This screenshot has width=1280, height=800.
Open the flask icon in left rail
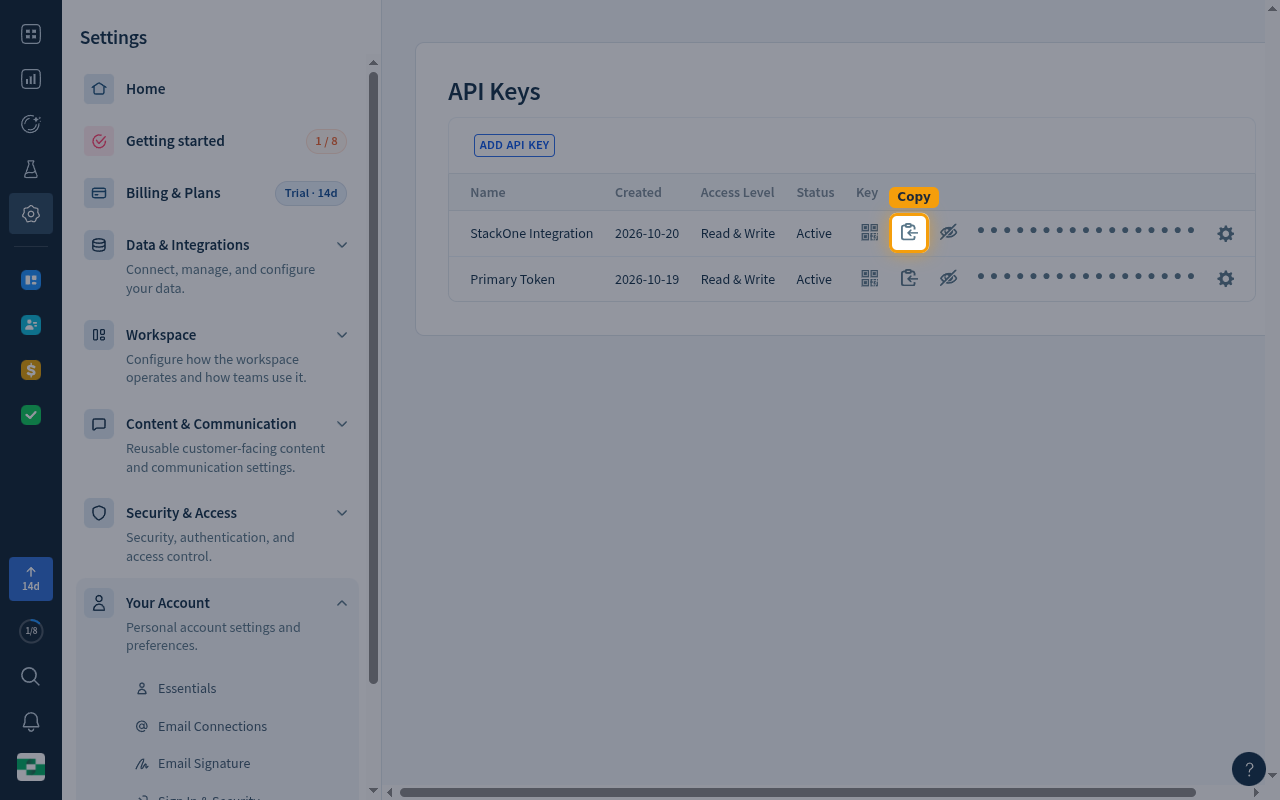tap(31, 169)
